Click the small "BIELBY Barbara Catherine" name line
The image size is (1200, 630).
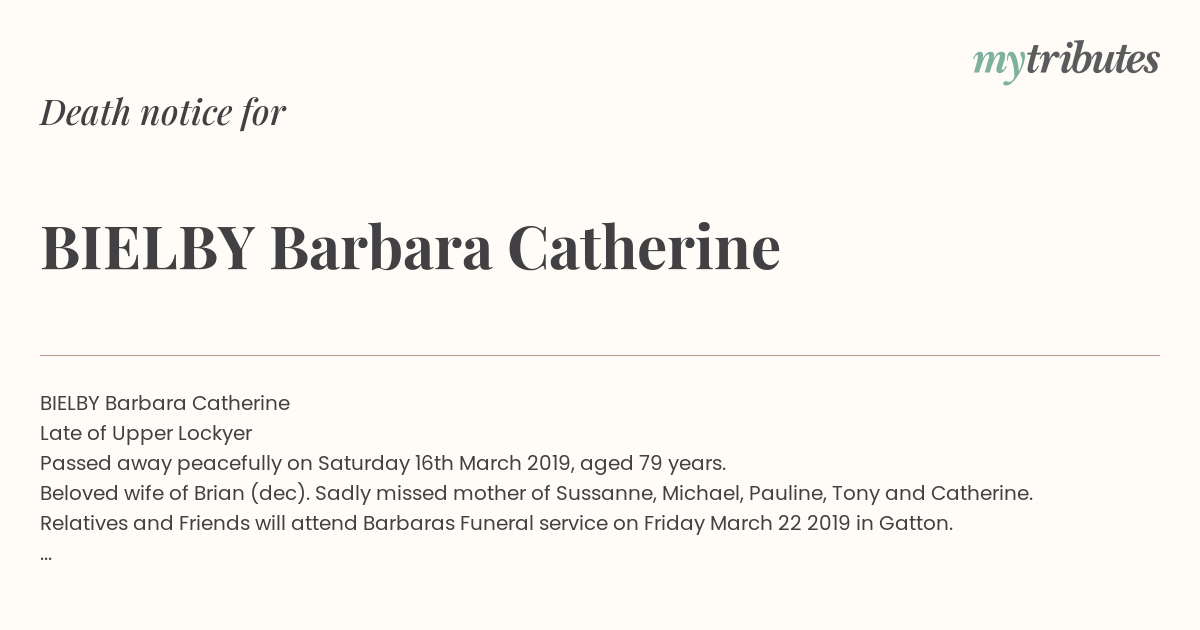165,403
